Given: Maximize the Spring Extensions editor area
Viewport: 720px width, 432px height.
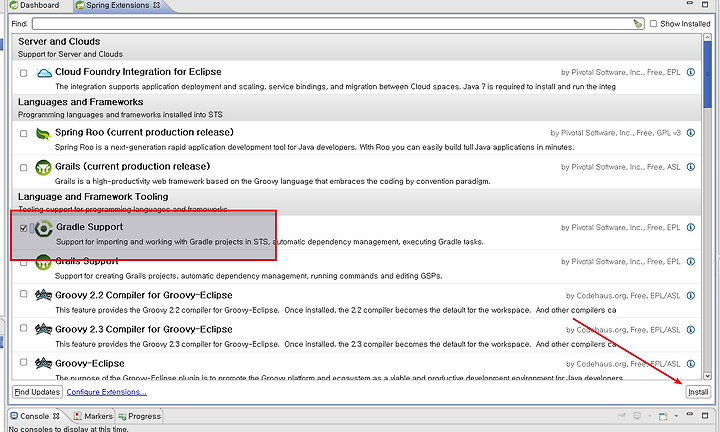Looking at the screenshot, I should tap(705, 4).
